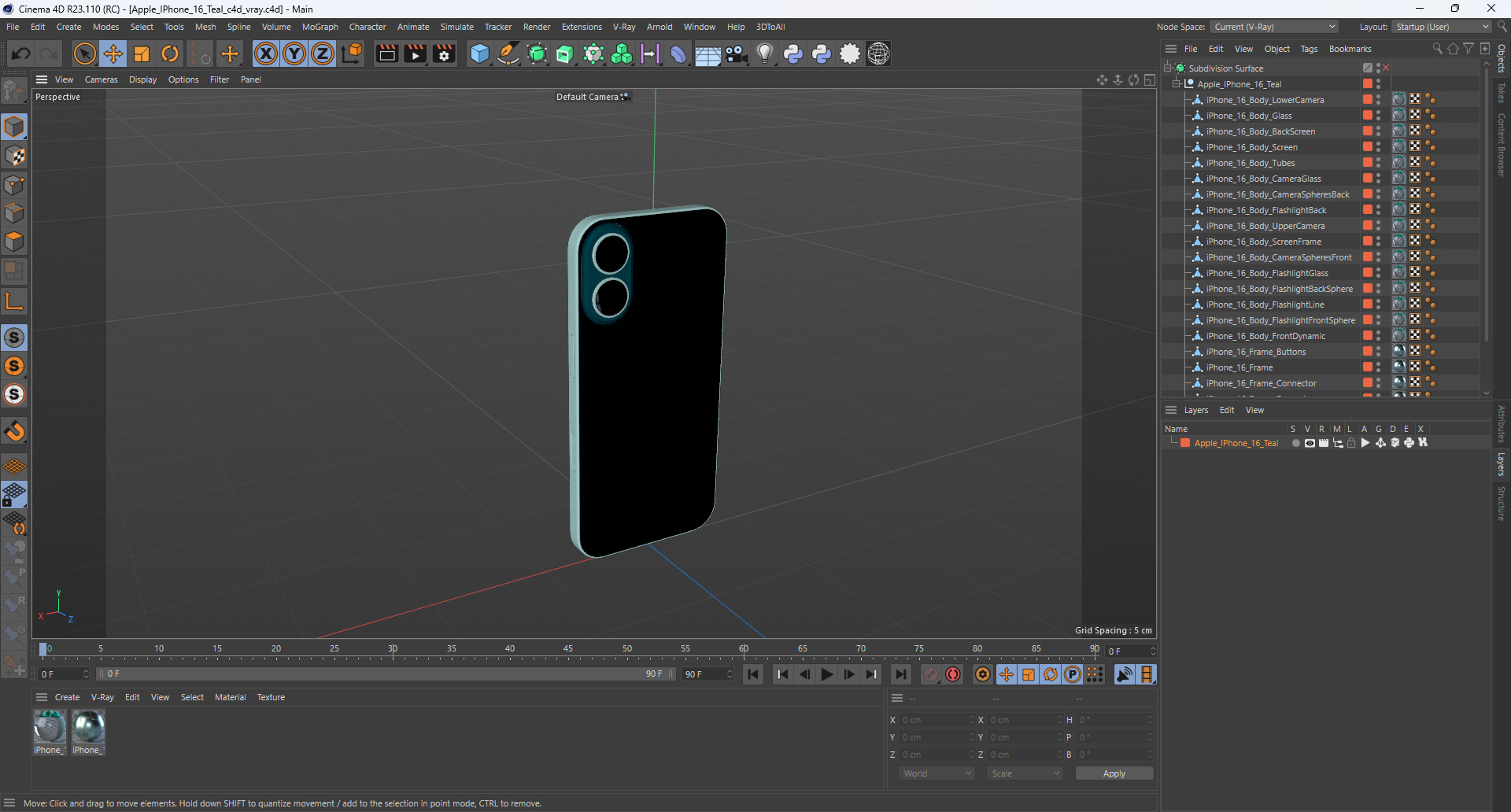Open the Simulate menu
The height and width of the screenshot is (812, 1511).
click(456, 27)
